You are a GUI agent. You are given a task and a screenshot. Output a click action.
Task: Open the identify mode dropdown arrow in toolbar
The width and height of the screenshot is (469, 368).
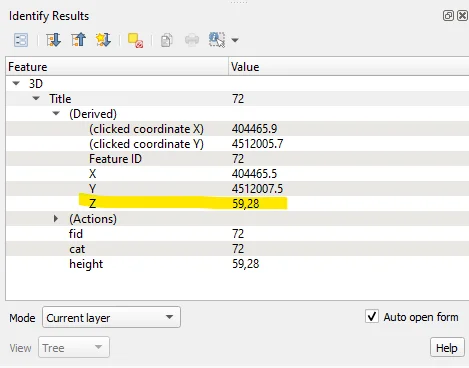pyautogui.click(x=235, y=40)
